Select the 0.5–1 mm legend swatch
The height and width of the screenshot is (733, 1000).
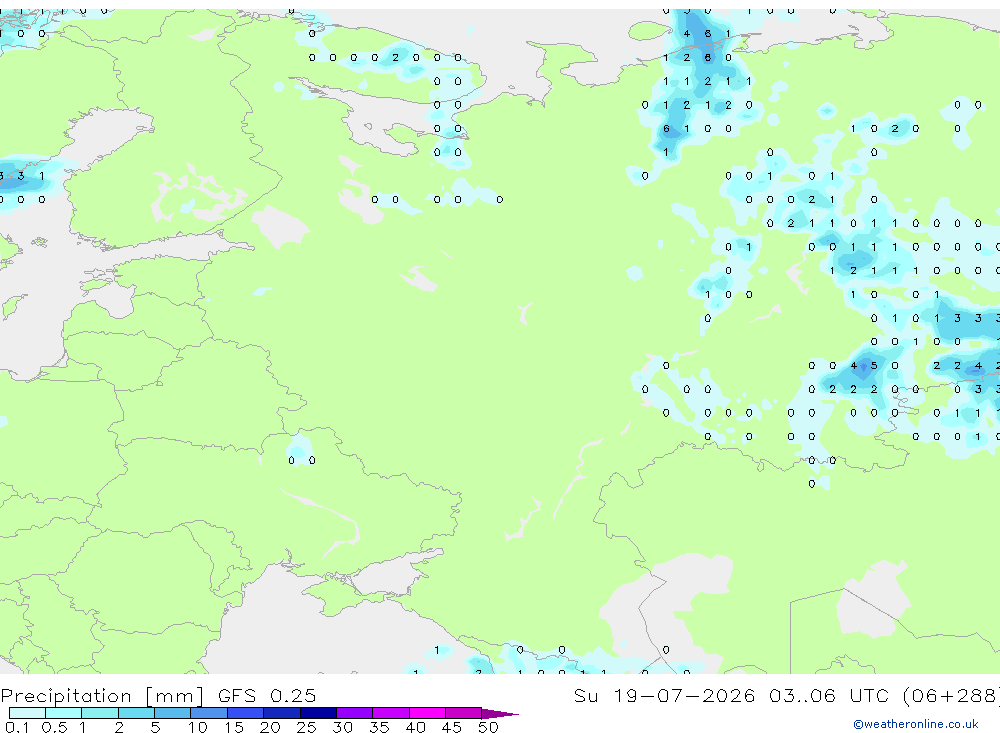[64, 713]
